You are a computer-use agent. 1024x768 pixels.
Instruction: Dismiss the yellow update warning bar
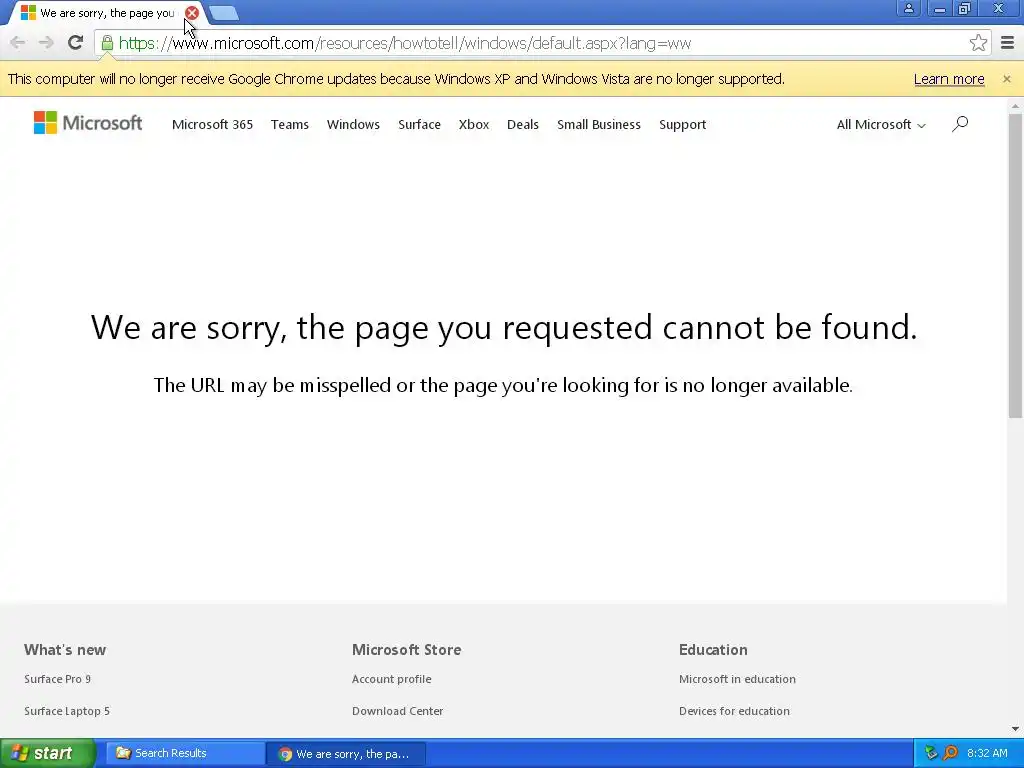point(1006,79)
